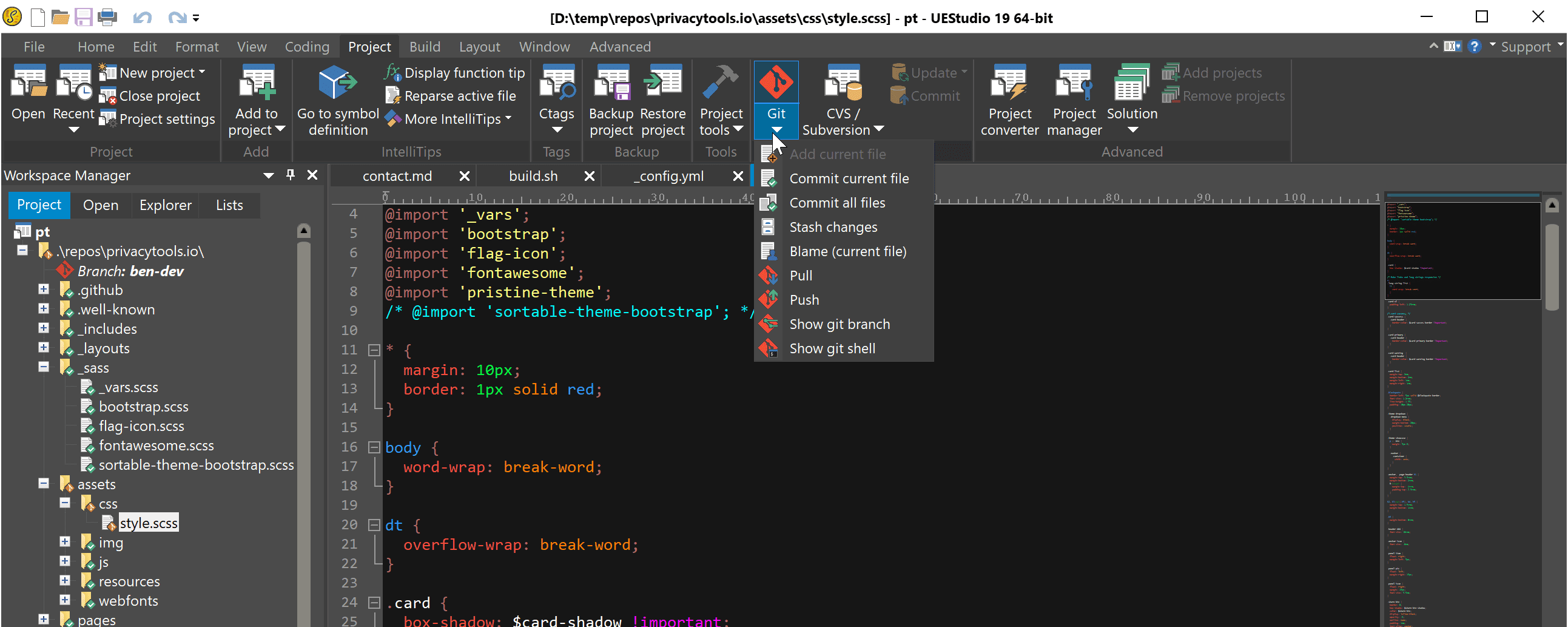Click Go to symbol definition icon
1568x627 pixels.
(338, 83)
